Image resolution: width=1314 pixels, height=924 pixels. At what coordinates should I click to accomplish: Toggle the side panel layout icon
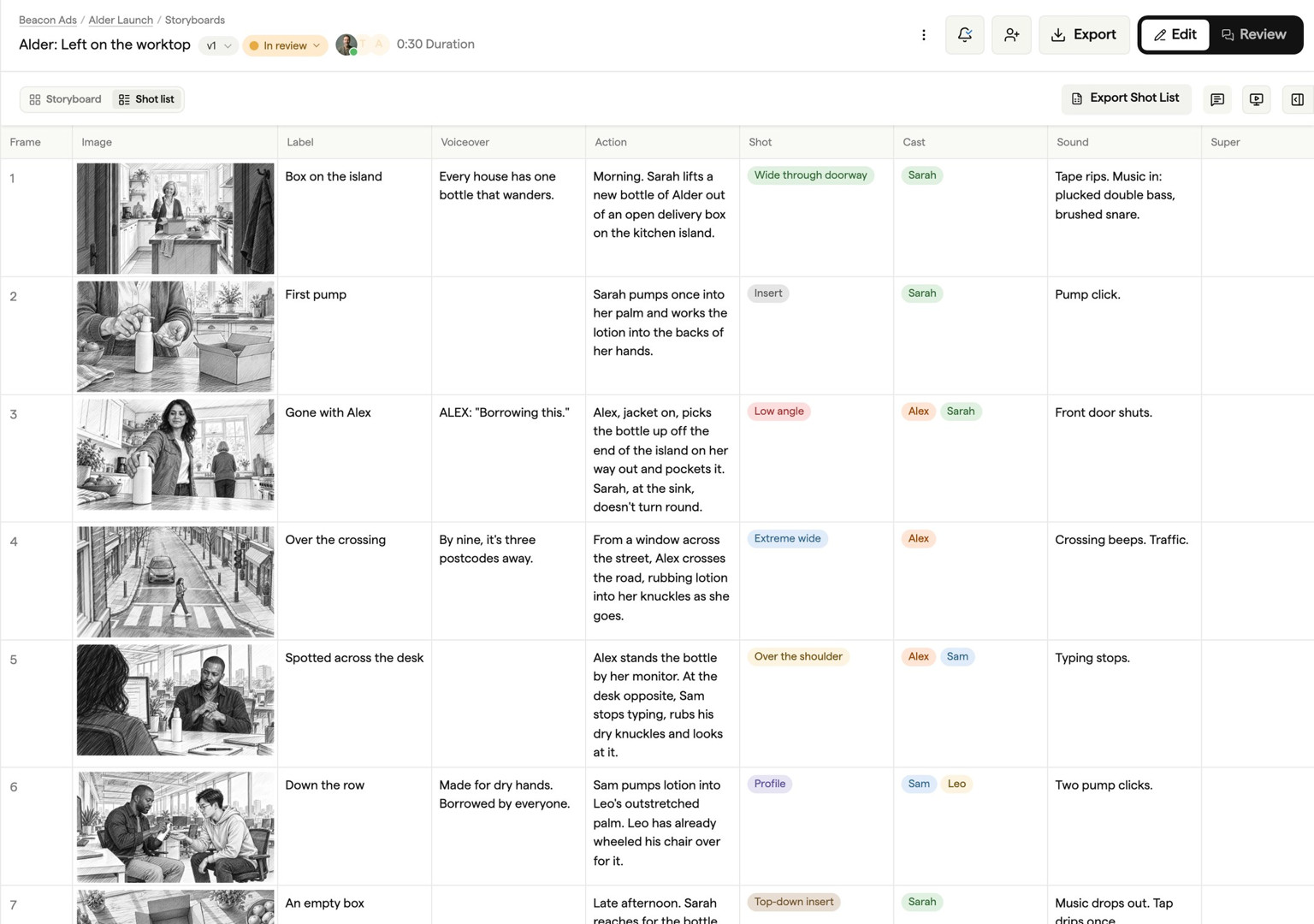pos(1297,99)
